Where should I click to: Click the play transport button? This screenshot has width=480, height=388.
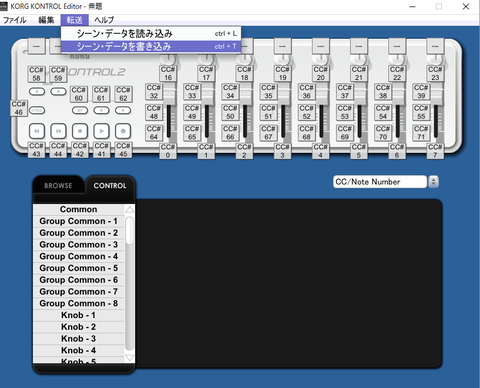(101, 131)
